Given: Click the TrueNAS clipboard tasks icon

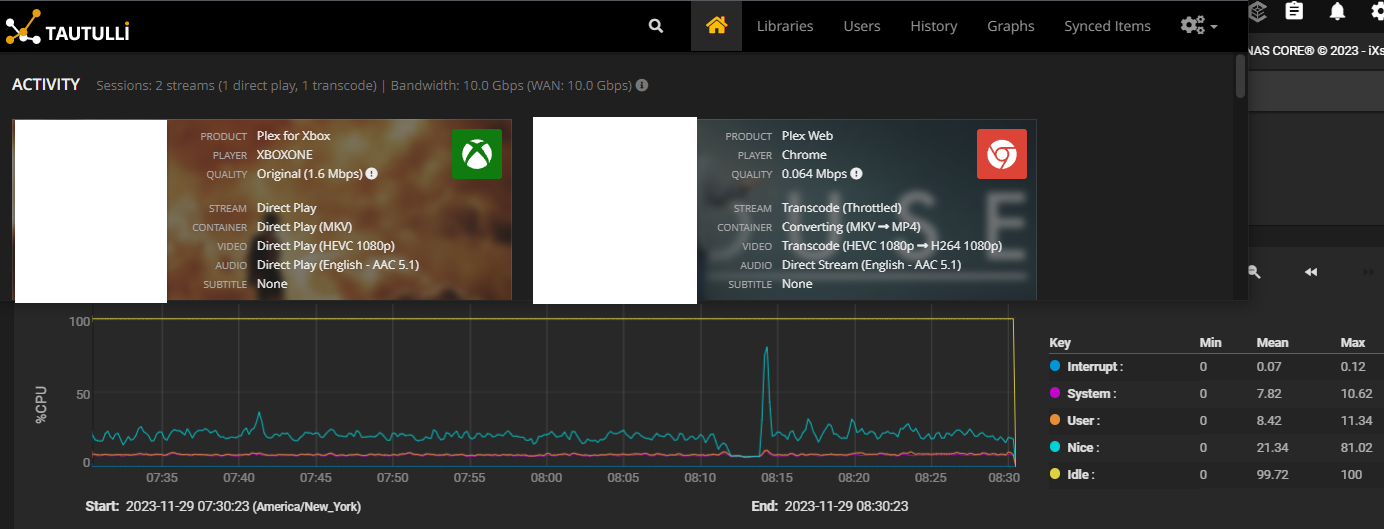Looking at the screenshot, I should [1294, 11].
